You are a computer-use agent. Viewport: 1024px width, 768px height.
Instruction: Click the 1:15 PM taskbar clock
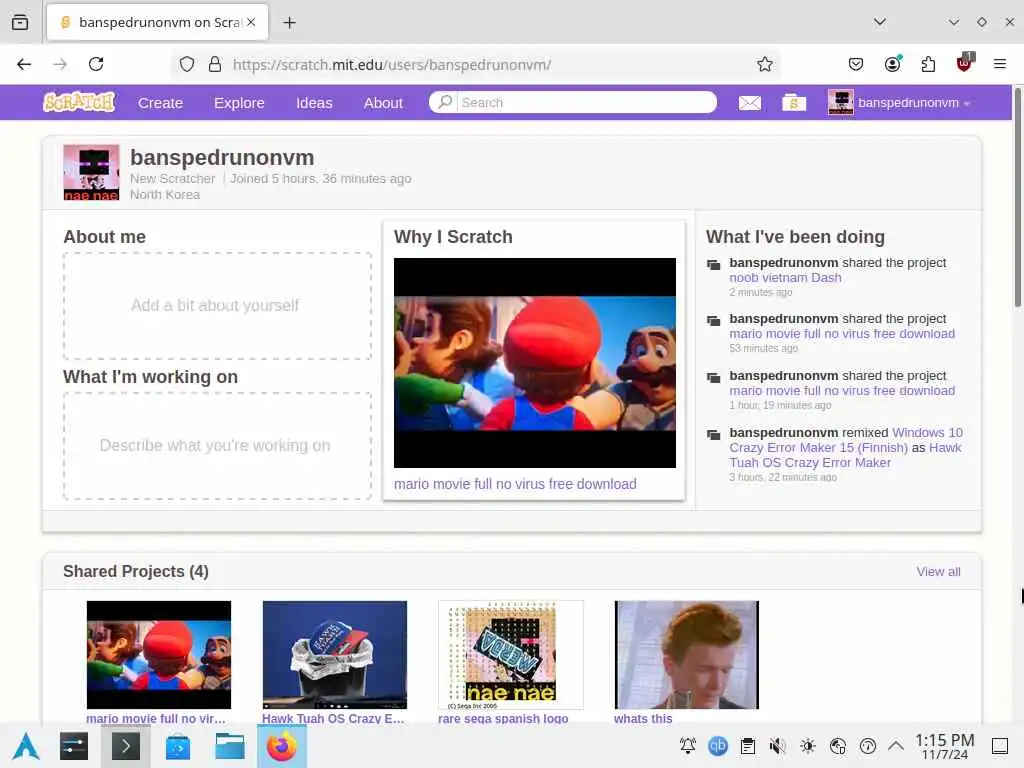pyautogui.click(x=944, y=746)
